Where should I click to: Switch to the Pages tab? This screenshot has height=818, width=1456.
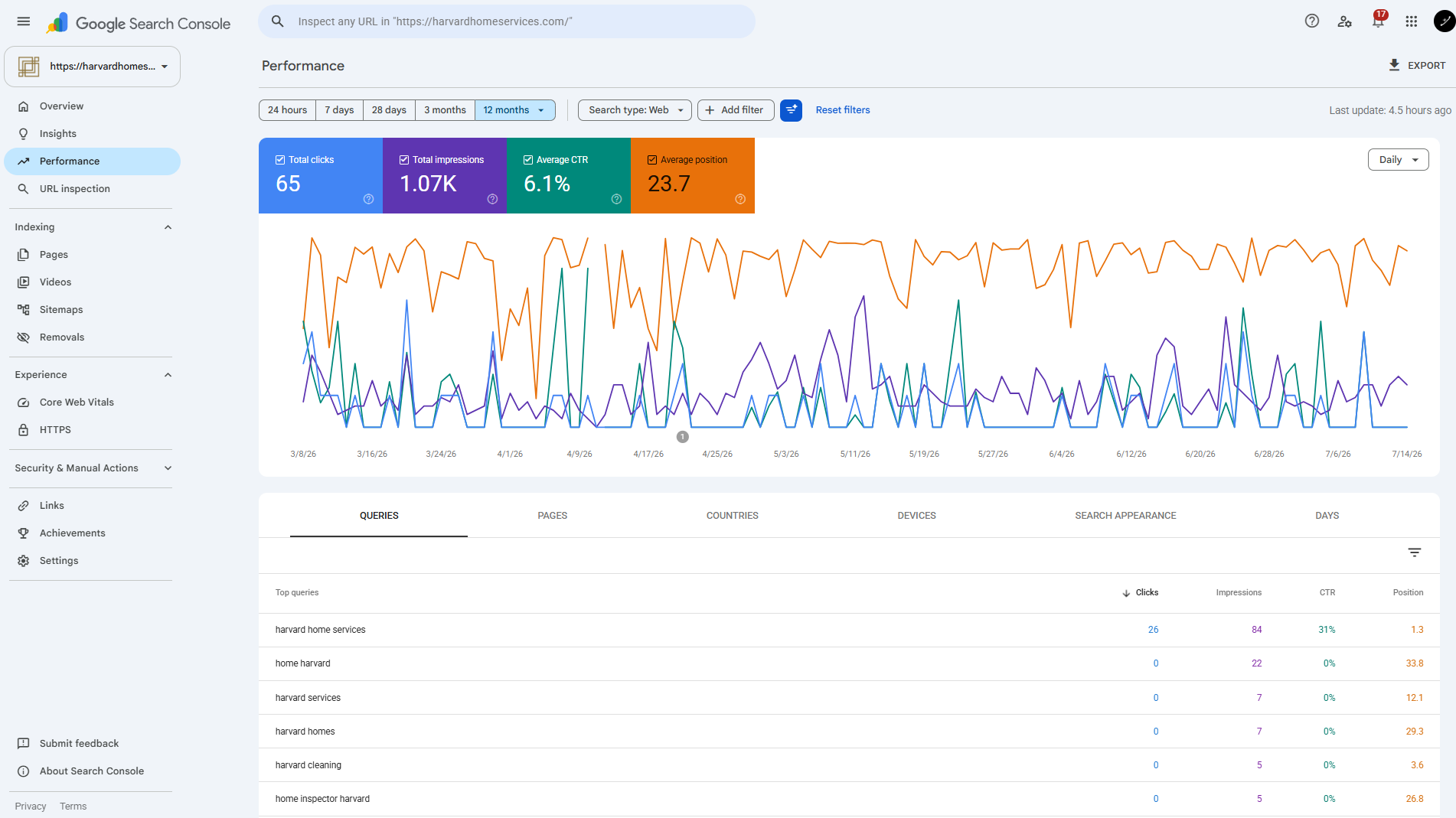tap(553, 516)
